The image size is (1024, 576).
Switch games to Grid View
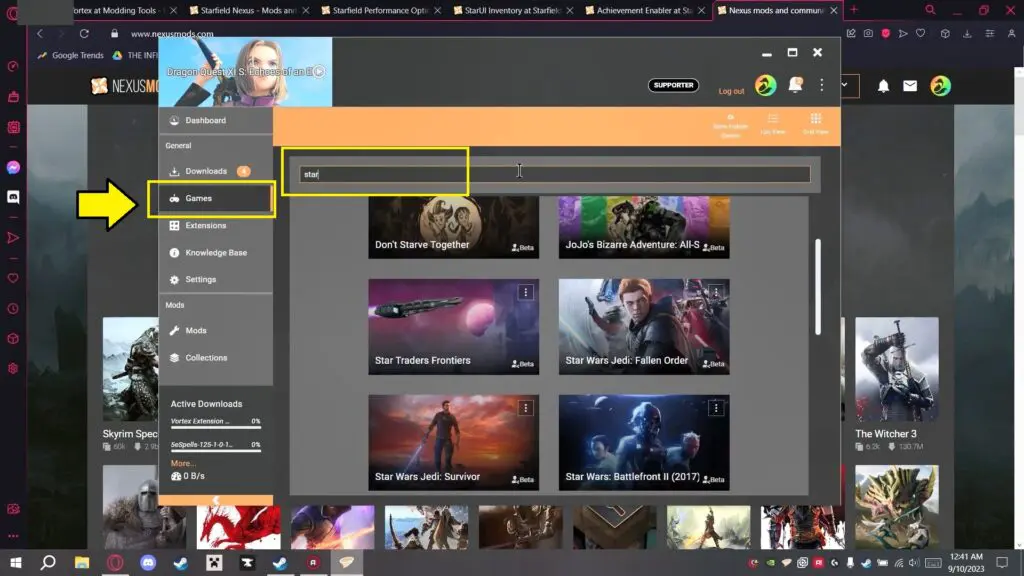815,123
